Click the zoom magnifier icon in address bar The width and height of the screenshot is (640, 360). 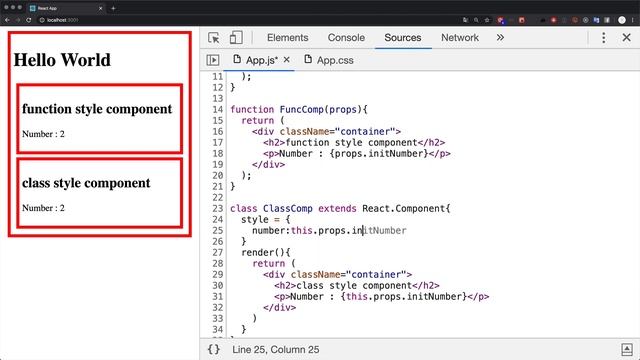(x=476, y=20)
